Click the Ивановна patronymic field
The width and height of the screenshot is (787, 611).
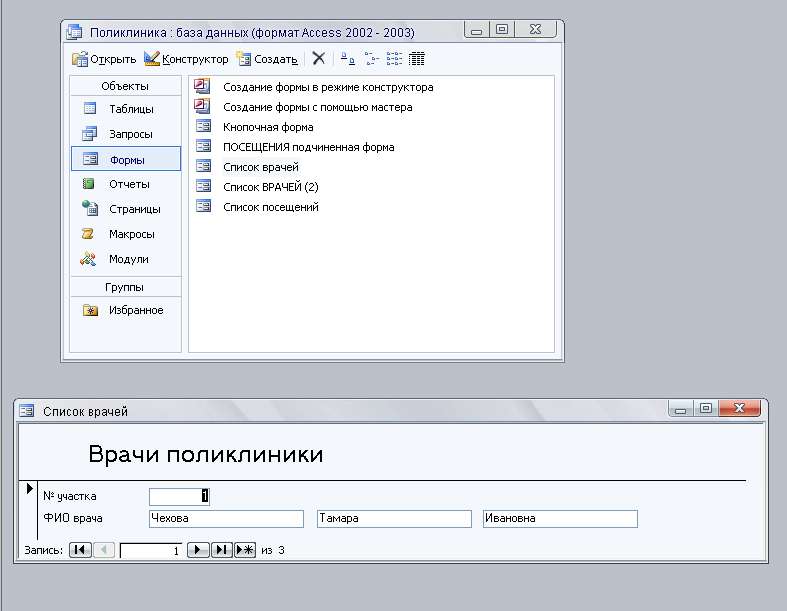(560, 519)
